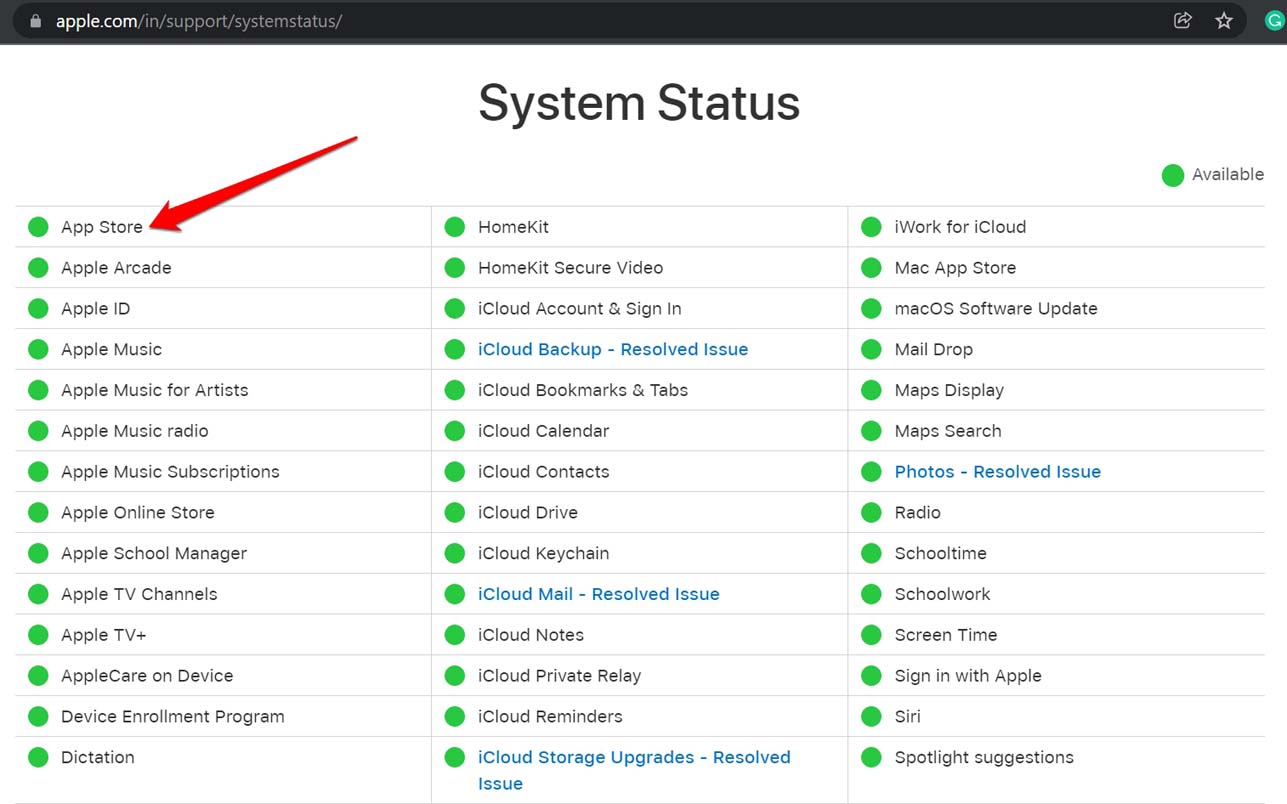Click the iCloud Mail - Resolved Issue link

(598, 594)
